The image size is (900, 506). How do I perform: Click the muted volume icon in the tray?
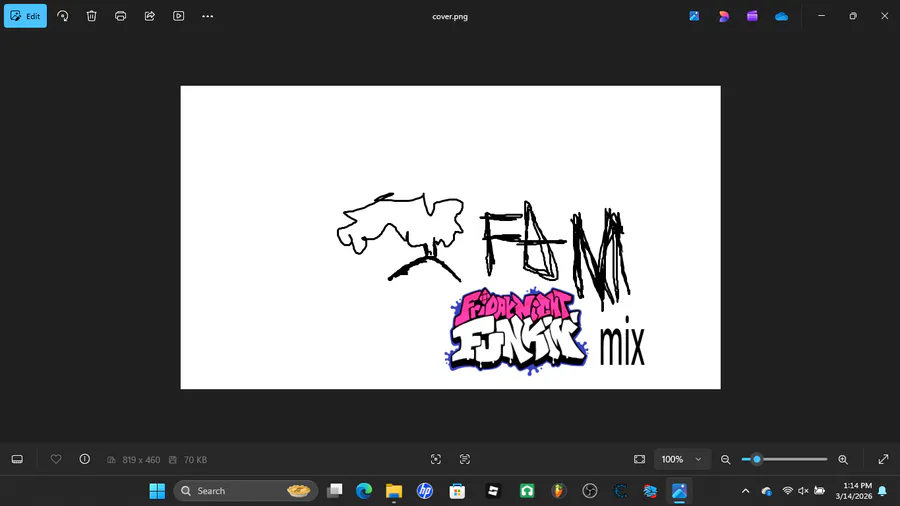coord(803,491)
